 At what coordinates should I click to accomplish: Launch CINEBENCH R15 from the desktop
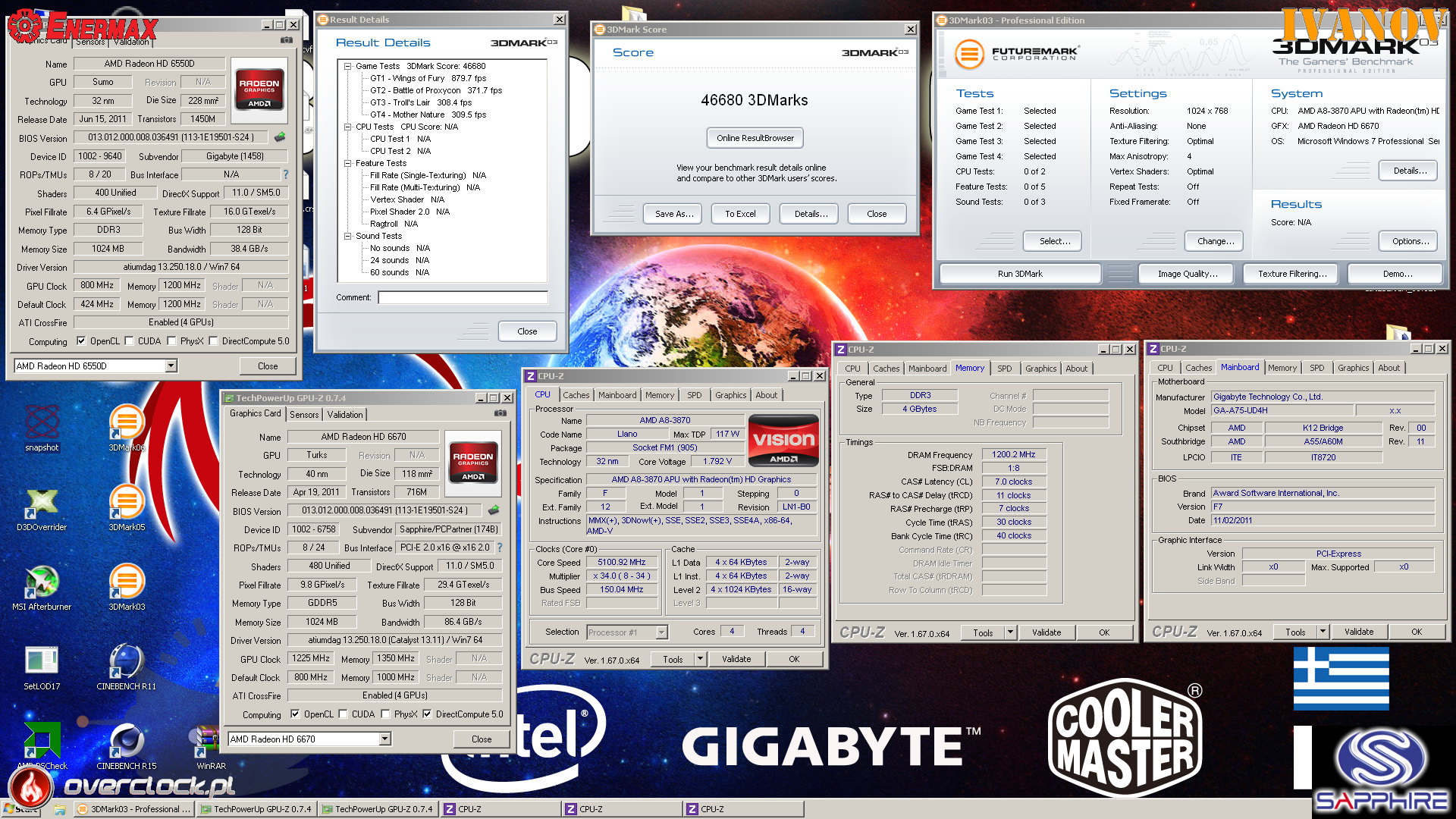click(x=127, y=746)
